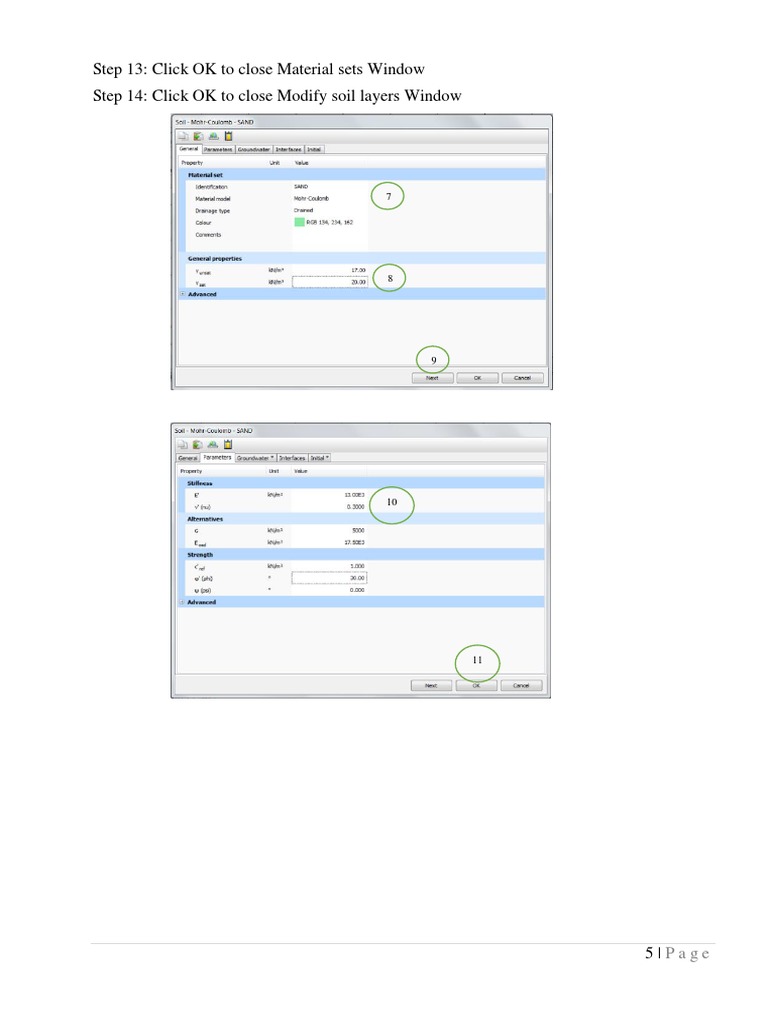Click the ν' (nu) value 0.3000
The height and width of the screenshot is (1024, 768).
[356, 507]
